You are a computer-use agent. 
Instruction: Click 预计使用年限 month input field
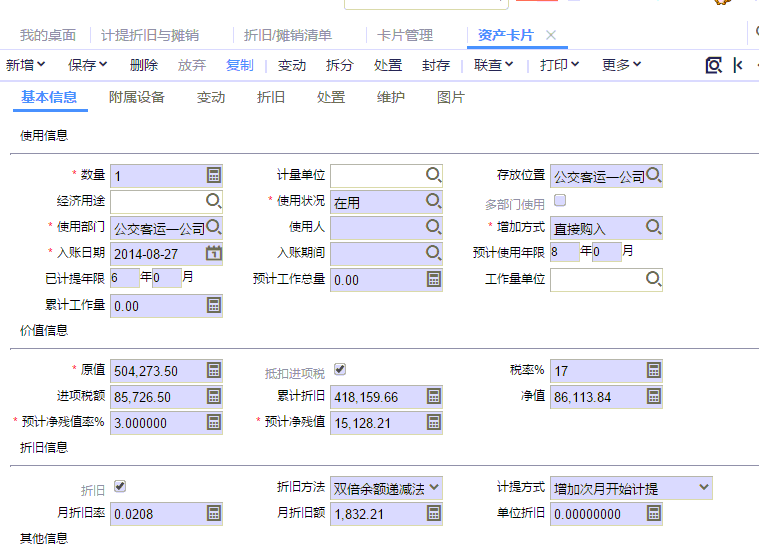[607, 252]
